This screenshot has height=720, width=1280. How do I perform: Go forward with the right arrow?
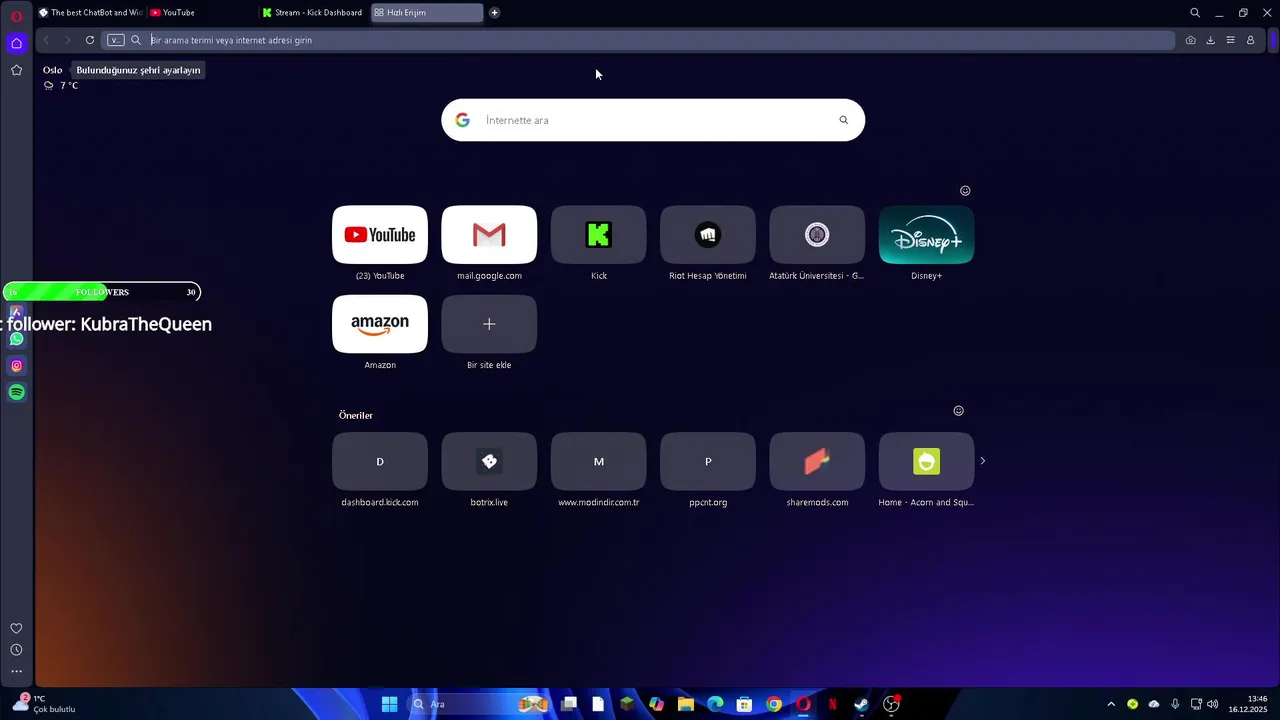pyautogui.click(x=68, y=40)
